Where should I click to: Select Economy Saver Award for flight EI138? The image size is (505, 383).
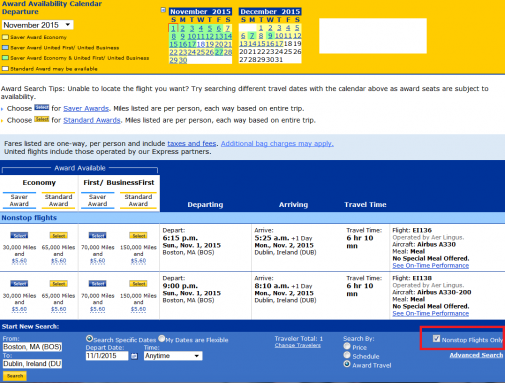[19, 284]
